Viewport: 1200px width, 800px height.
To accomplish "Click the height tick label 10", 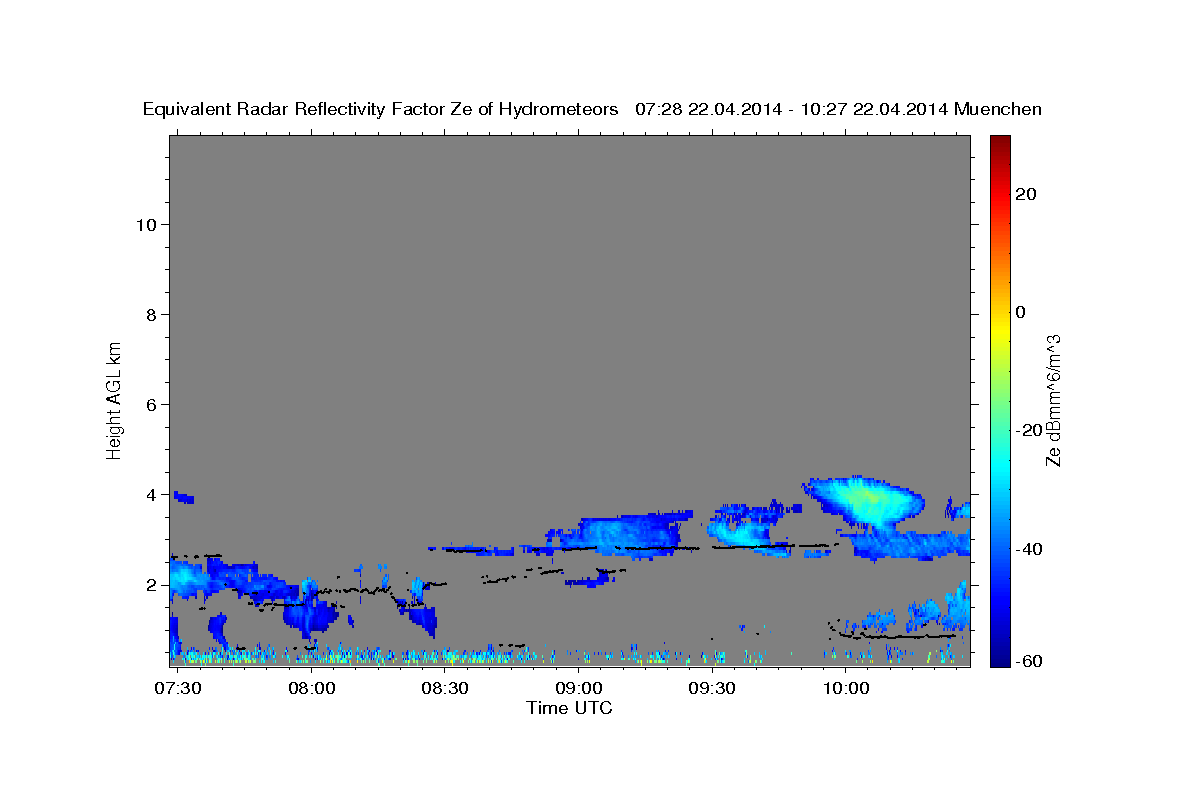I will coord(149,224).
